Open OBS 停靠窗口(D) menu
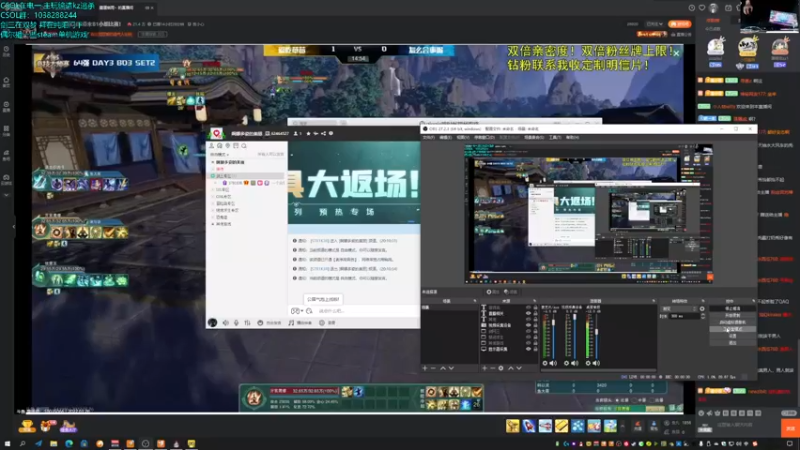 coord(484,137)
